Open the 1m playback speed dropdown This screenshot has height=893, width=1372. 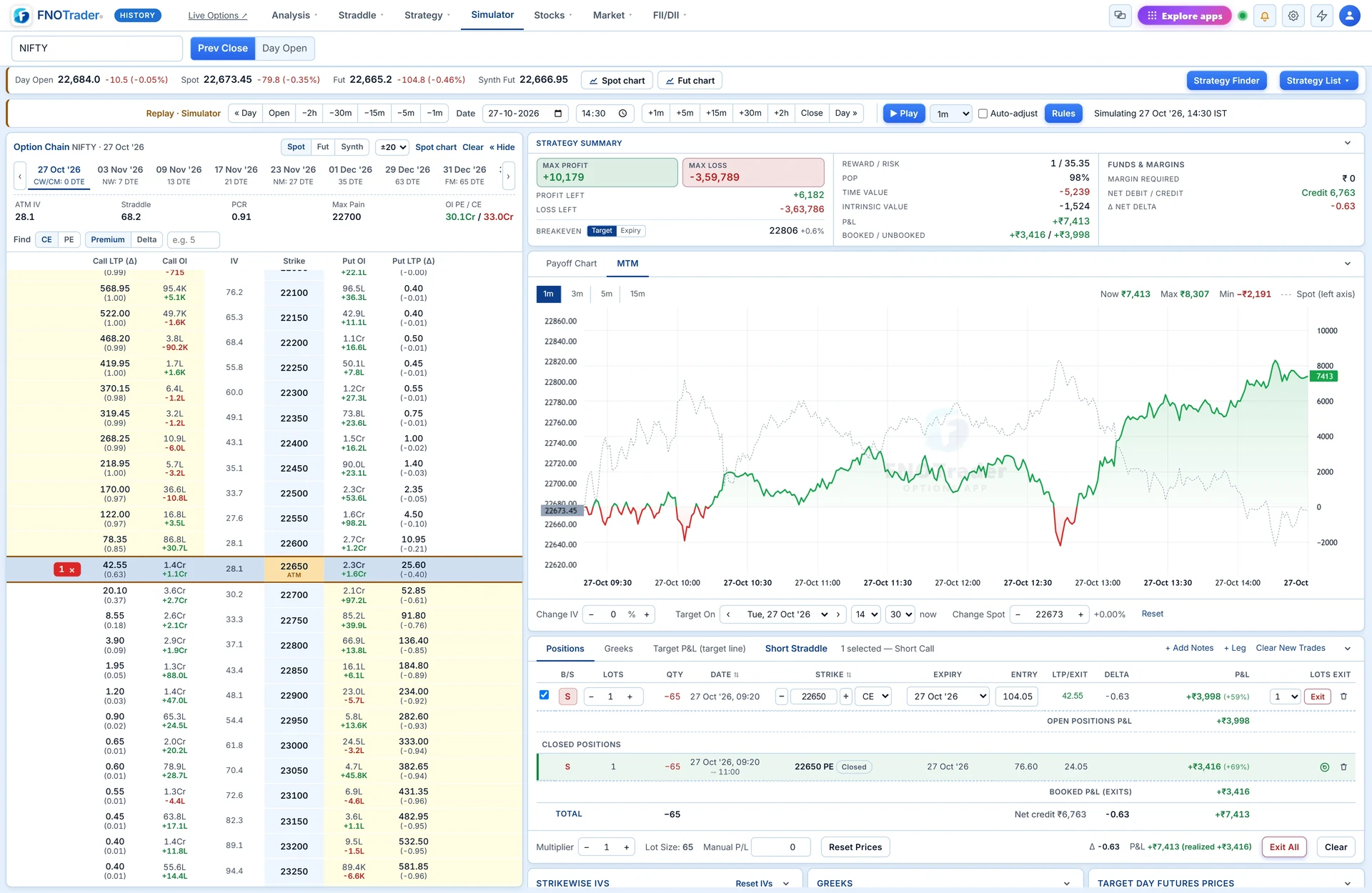951,114
